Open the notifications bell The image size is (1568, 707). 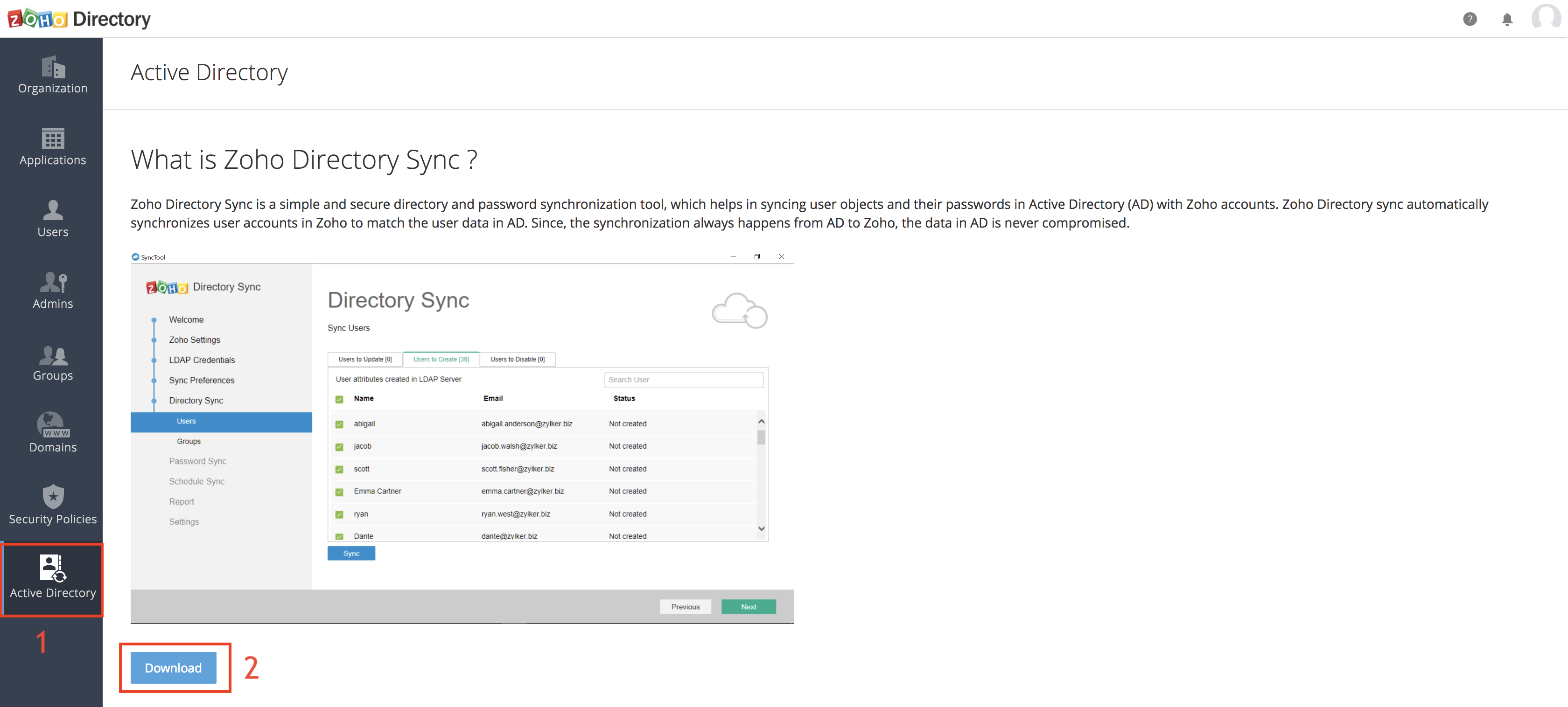point(1506,20)
